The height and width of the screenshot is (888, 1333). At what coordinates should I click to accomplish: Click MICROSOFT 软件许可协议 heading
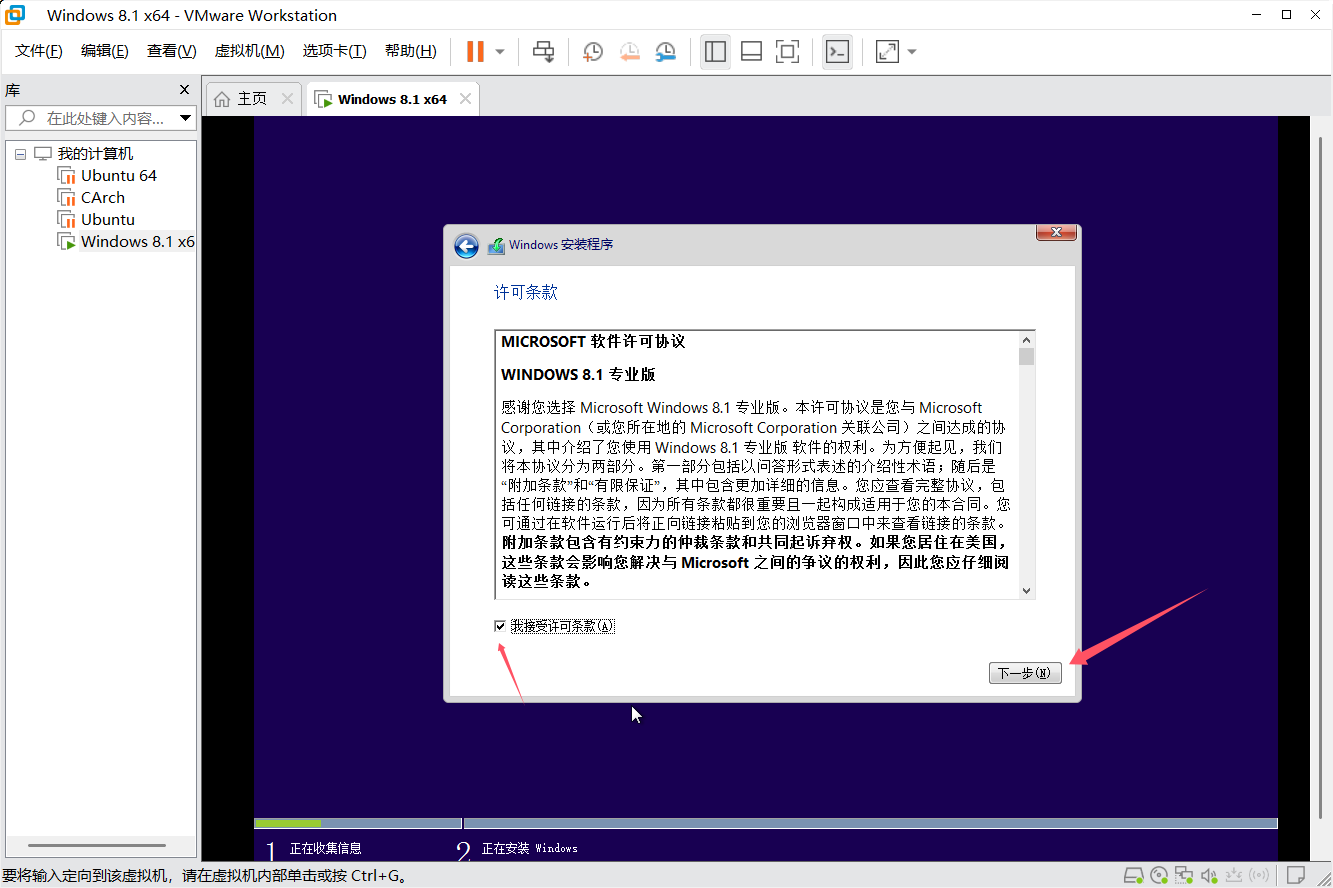pyautogui.click(x=593, y=342)
